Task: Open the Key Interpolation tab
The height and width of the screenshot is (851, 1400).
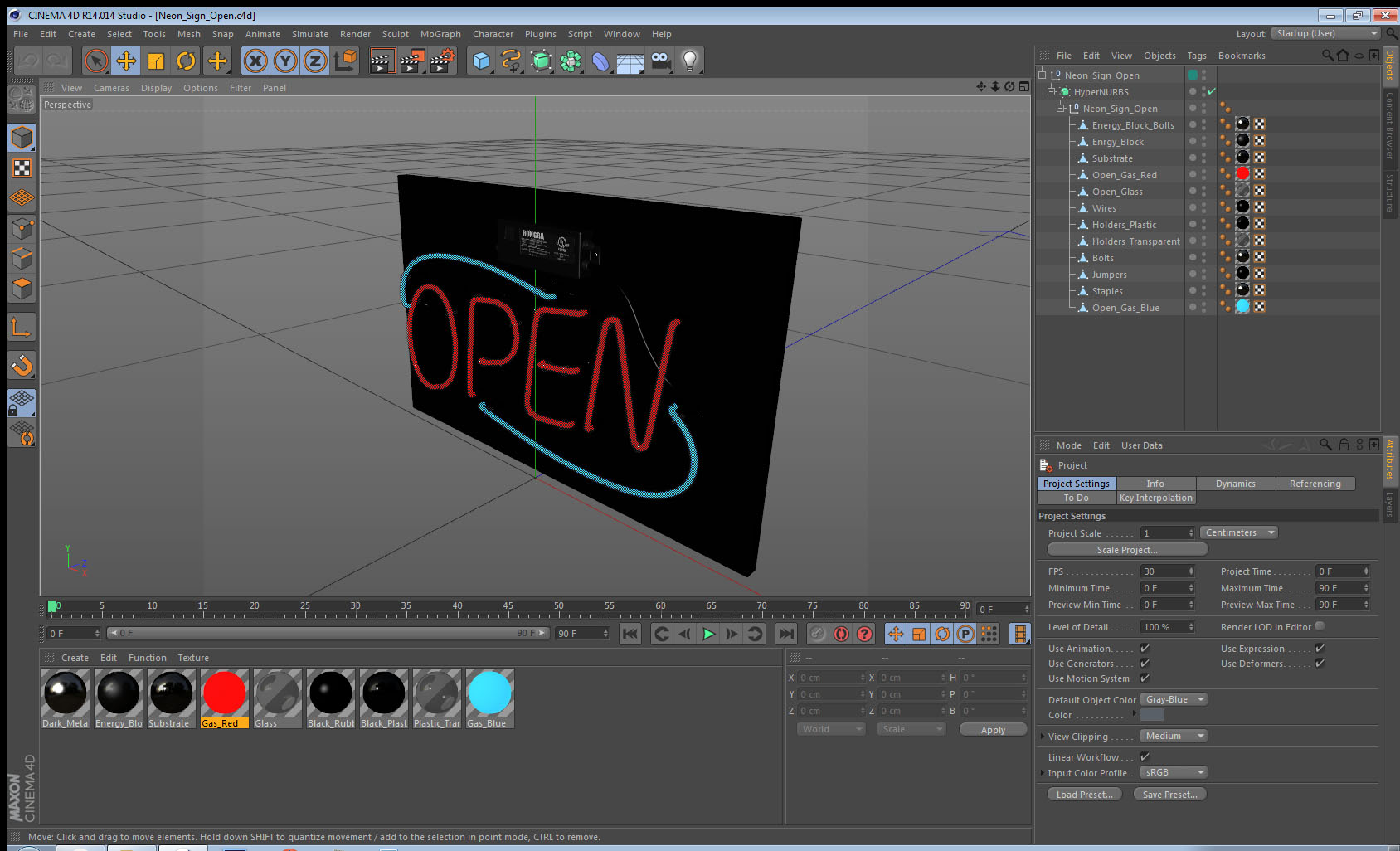Action: coord(1155,498)
